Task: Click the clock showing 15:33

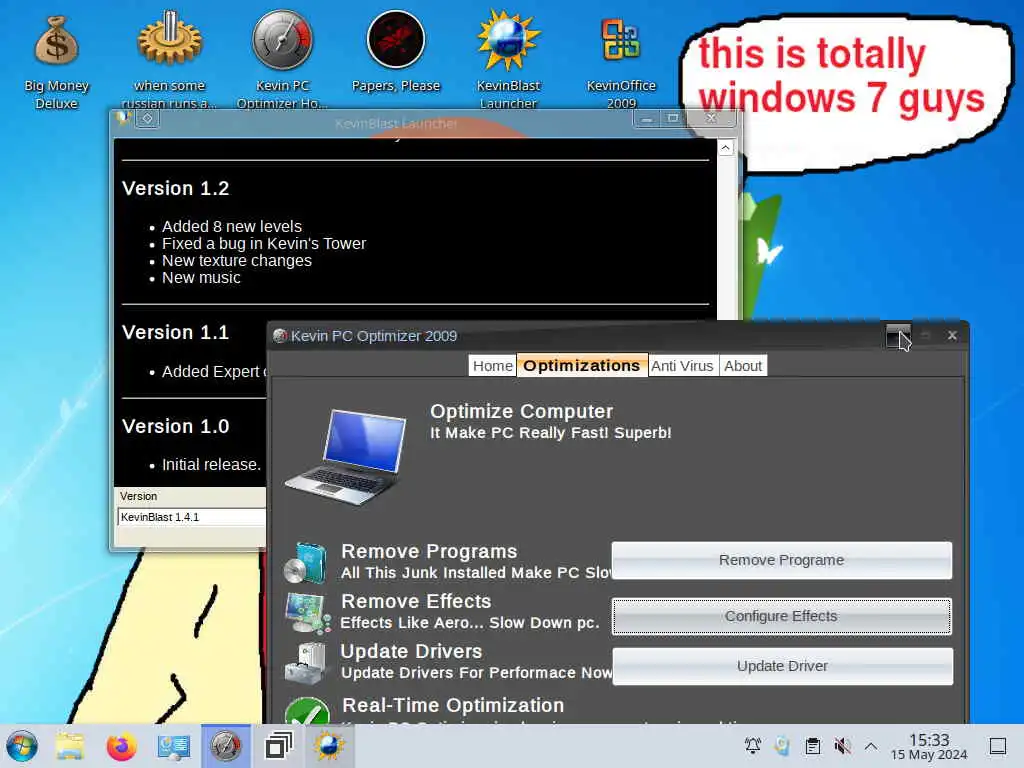Action: tap(929, 746)
